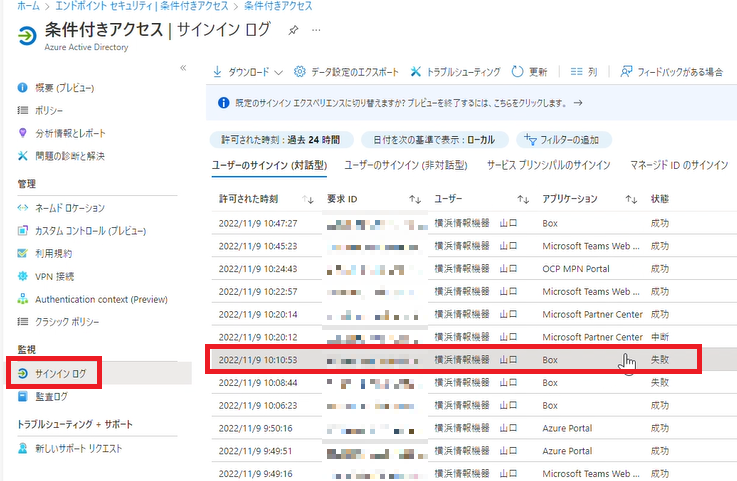
Task: Click the info icon in the preview banner
Action: [x=224, y=103]
